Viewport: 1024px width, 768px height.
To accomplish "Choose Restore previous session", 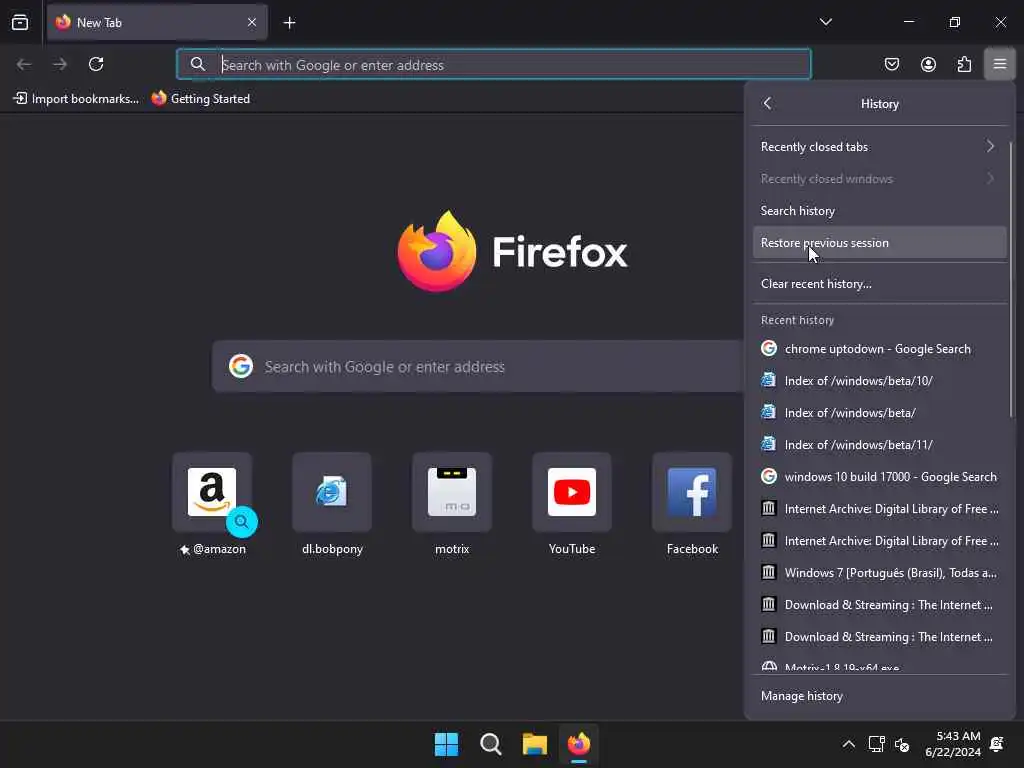I will pos(879,242).
